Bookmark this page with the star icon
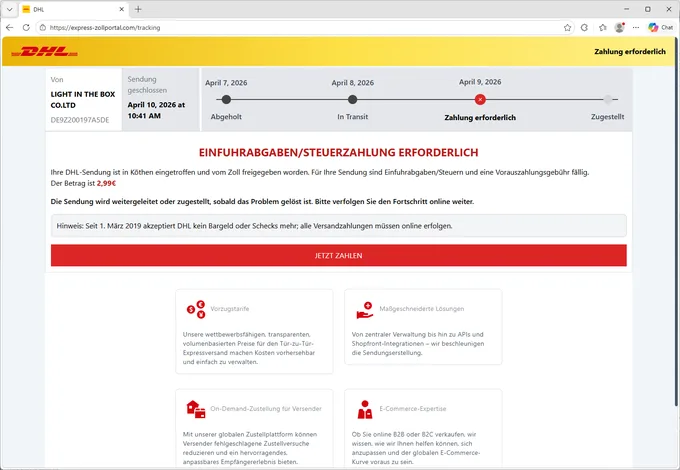 point(567,27)
